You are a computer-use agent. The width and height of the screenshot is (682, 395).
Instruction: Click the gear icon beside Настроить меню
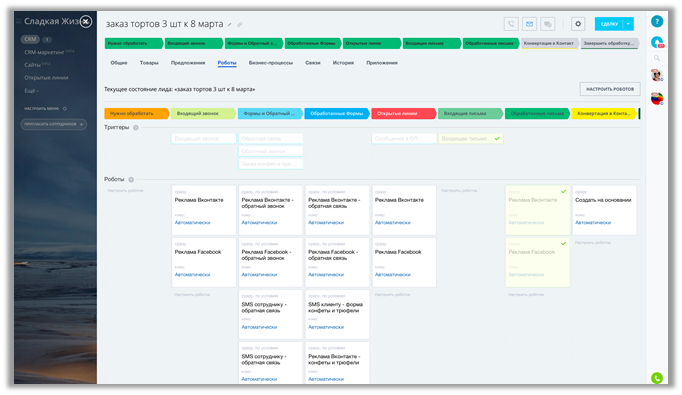(x=65, y=109)
